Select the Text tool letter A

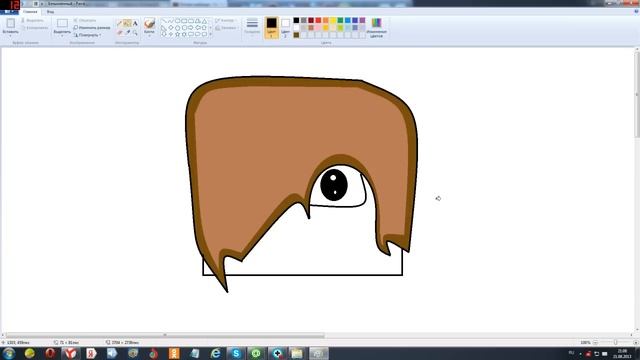[x=135, y=24]
